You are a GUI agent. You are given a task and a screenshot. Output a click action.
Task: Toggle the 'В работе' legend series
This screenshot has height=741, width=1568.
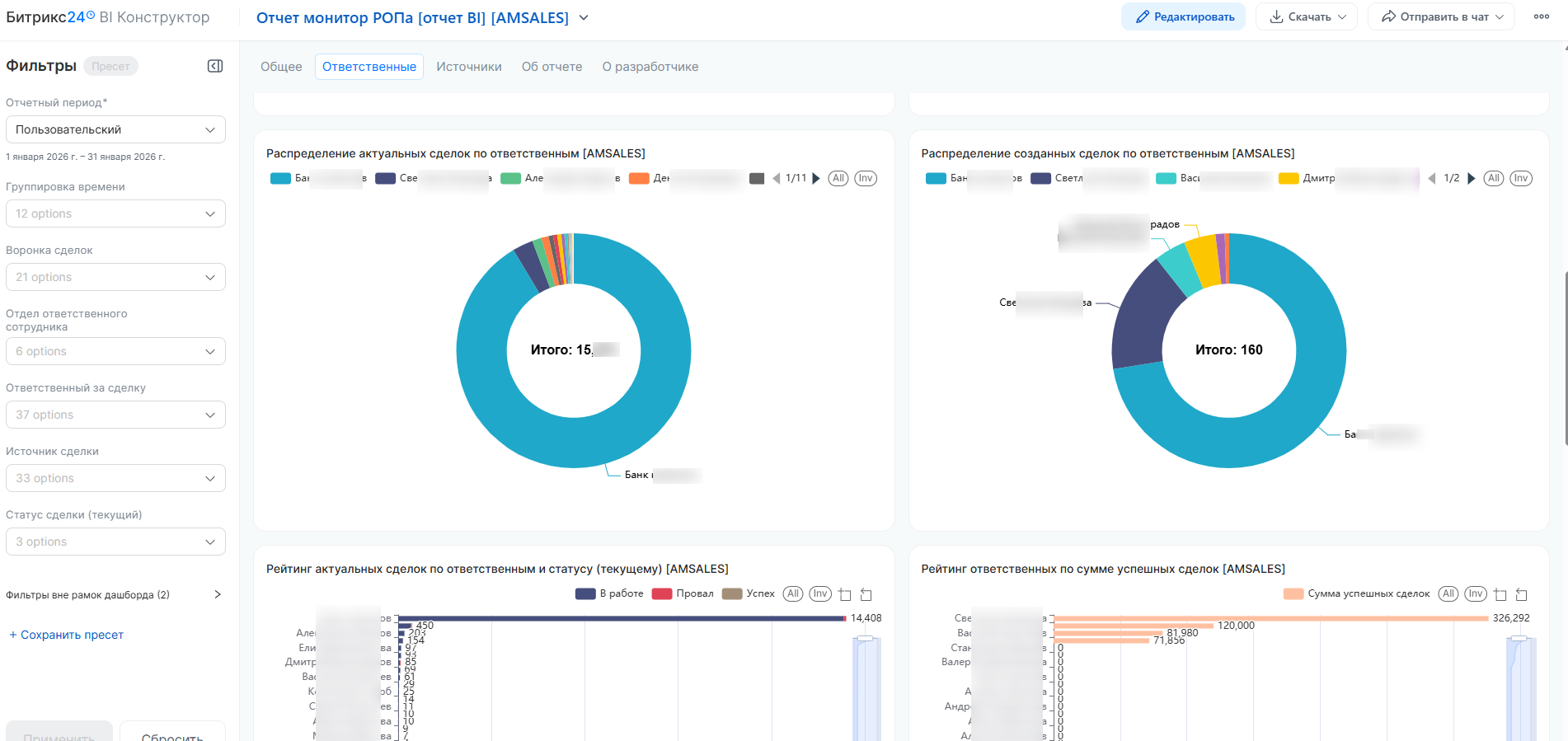tap(610, 593)
